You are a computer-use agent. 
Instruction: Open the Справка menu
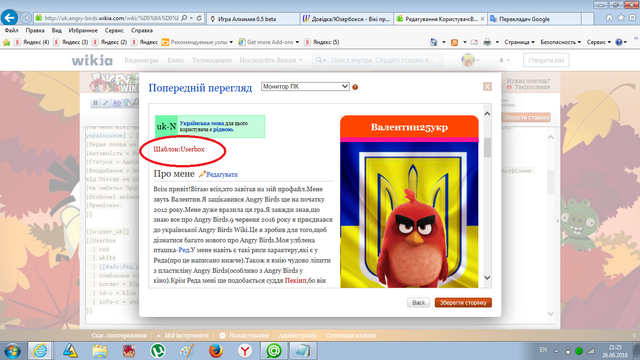click(x=142, y=31)
